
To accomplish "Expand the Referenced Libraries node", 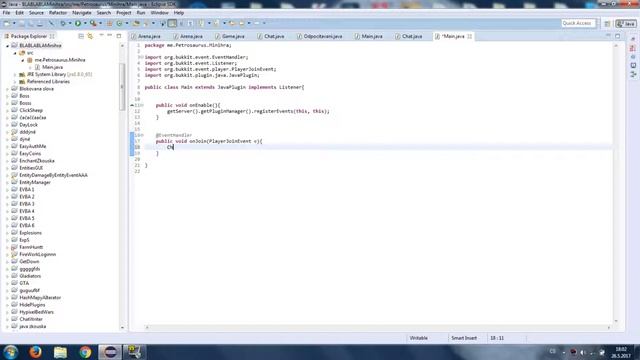I will [x=15, y=82].
